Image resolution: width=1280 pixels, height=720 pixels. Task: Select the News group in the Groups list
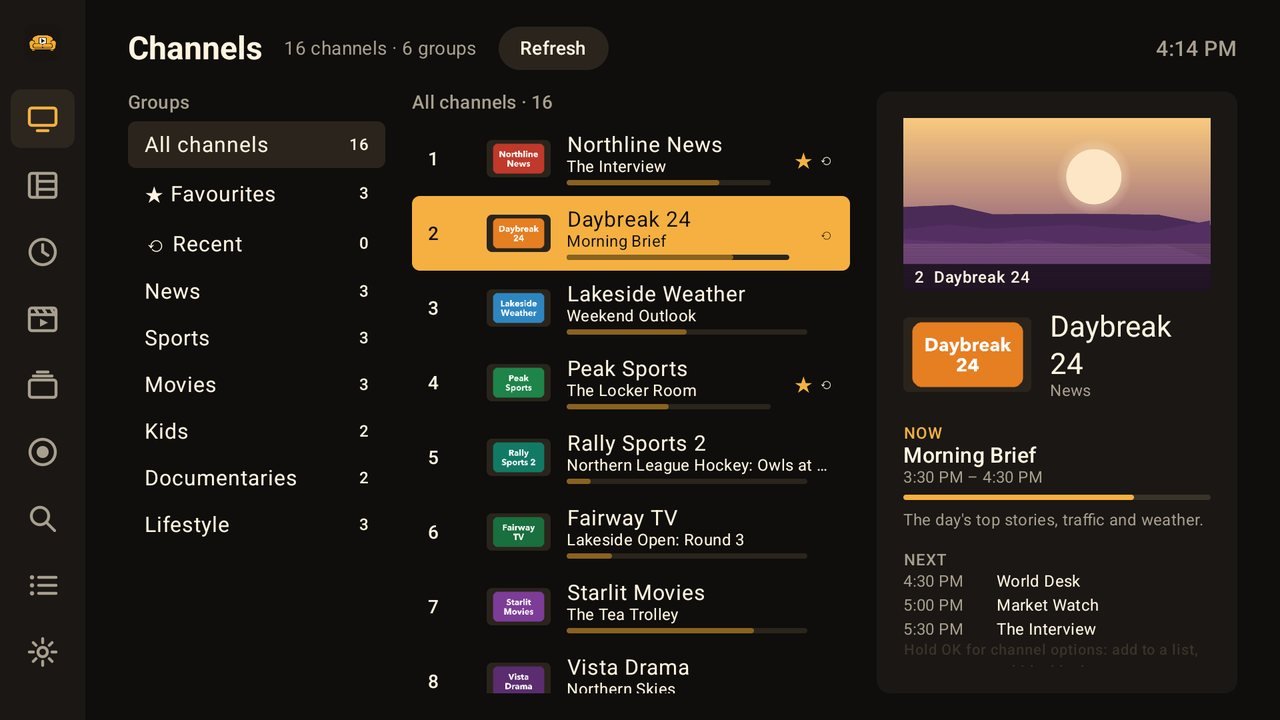256,291
